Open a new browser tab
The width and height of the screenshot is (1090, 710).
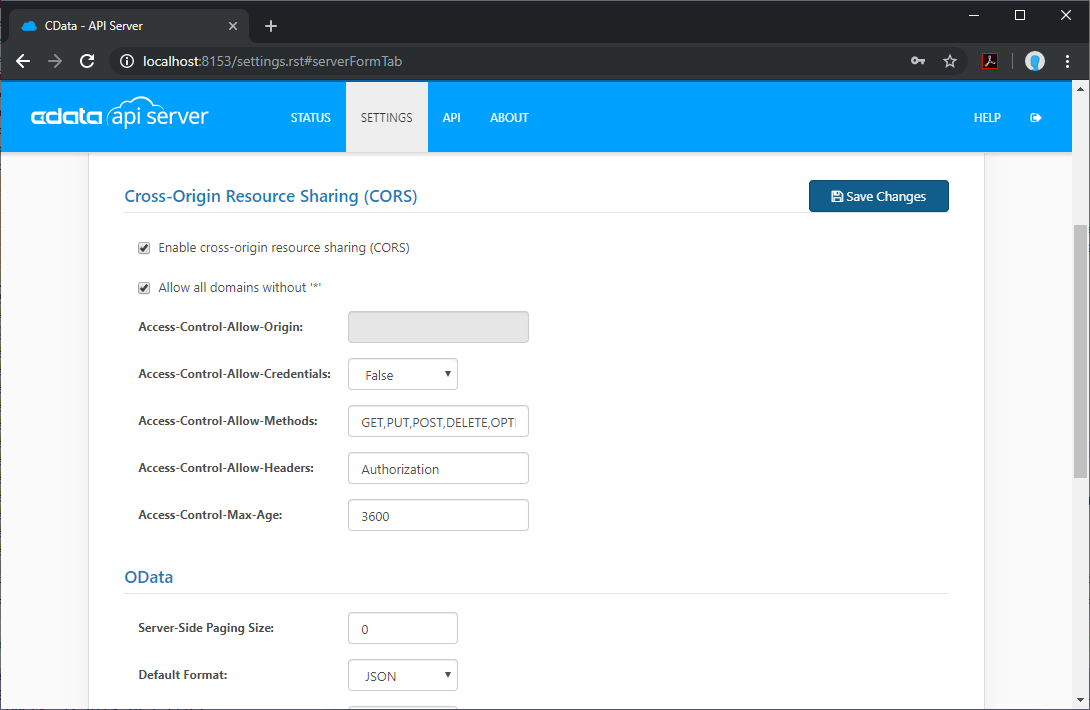pyautogui.click(x=271, y=26)
